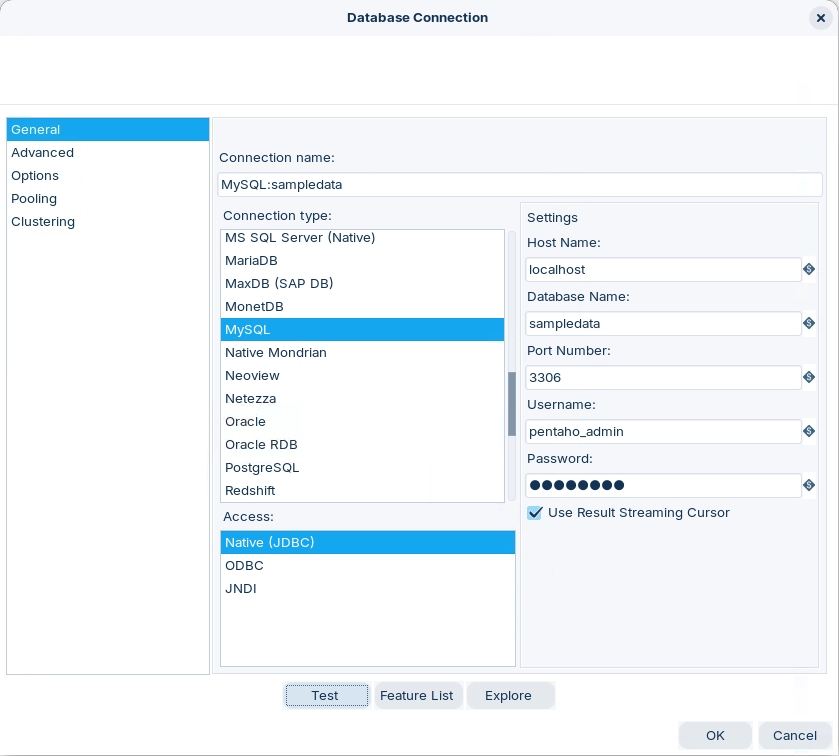This screenshot has height=756, width=839.
Task: Click variable icon beside Database Name field
Action: click(x=809, y=324)
